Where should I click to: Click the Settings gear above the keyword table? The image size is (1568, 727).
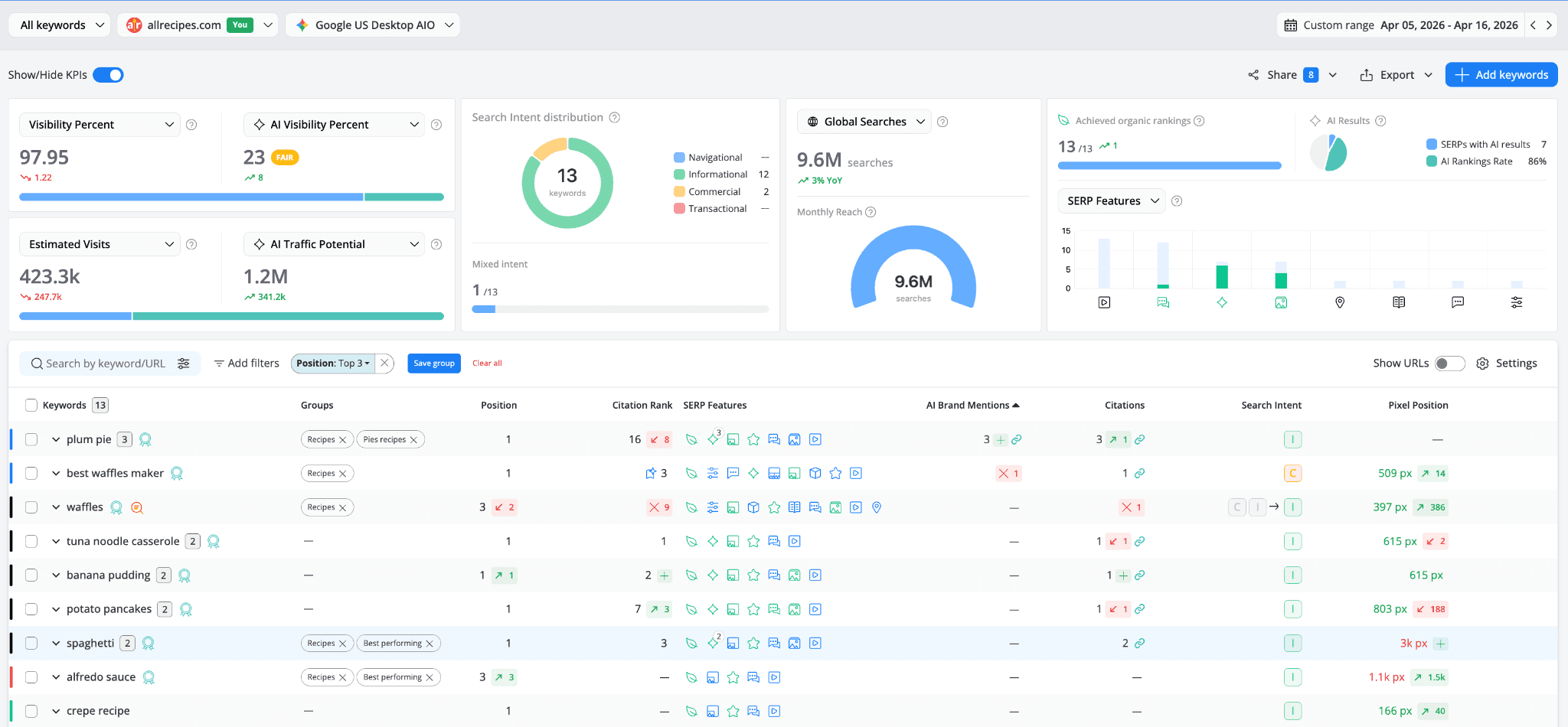[x=1482, y=363]
